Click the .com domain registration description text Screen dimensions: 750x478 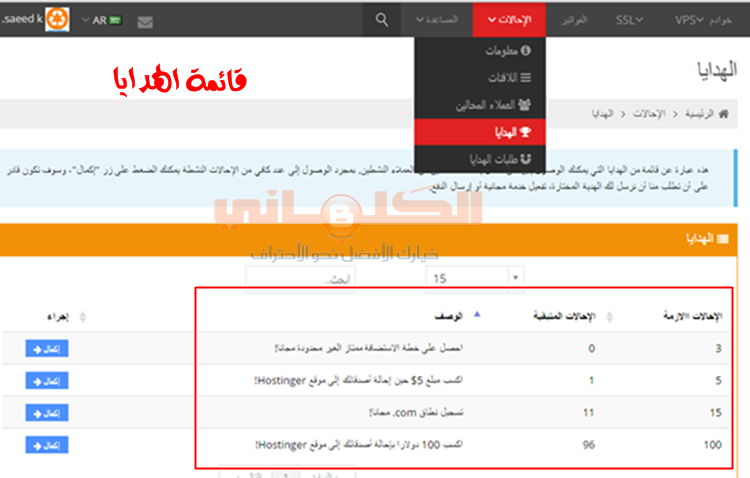416,412
